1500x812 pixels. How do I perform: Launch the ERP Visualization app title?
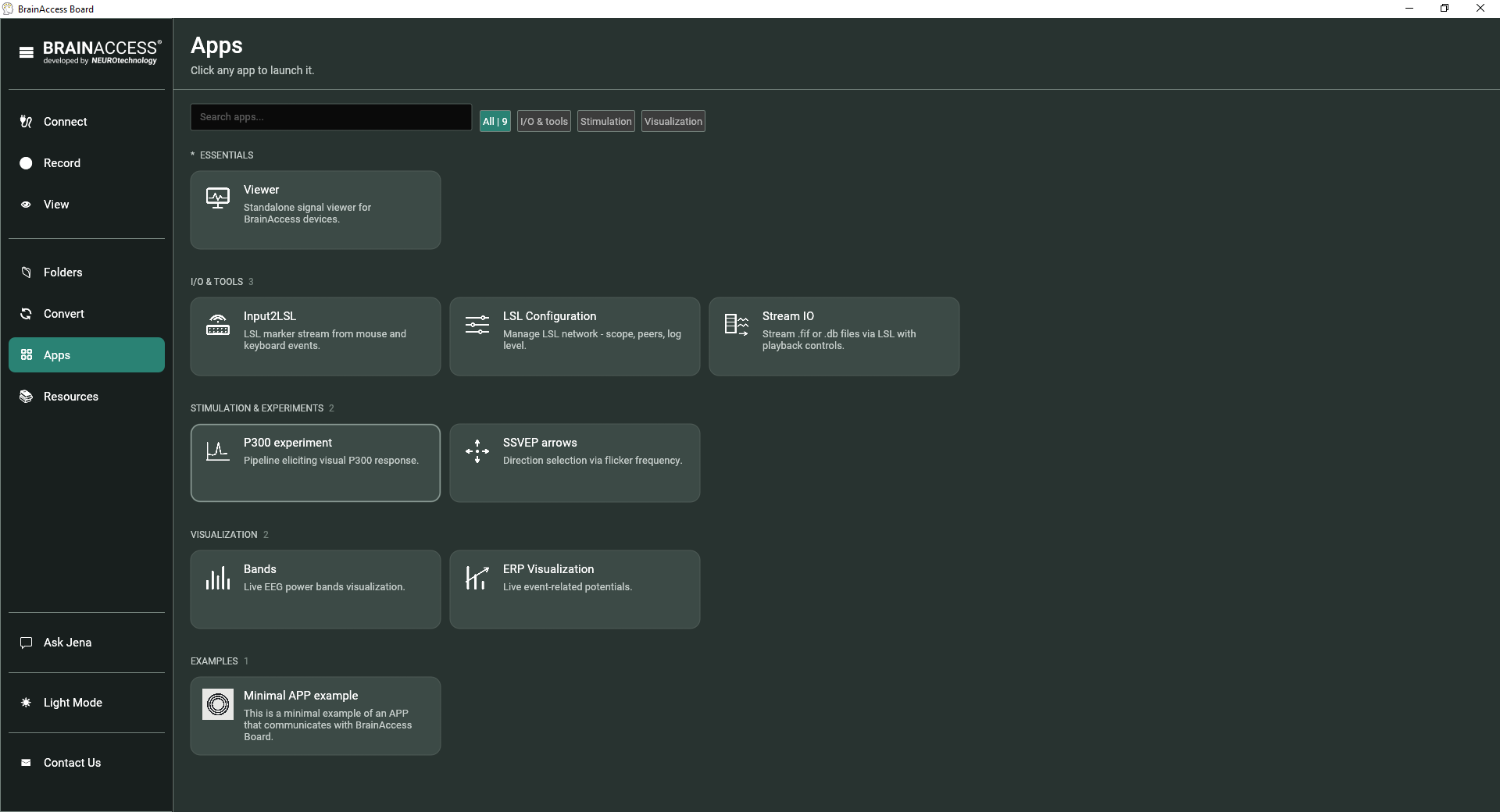point(548,569)
